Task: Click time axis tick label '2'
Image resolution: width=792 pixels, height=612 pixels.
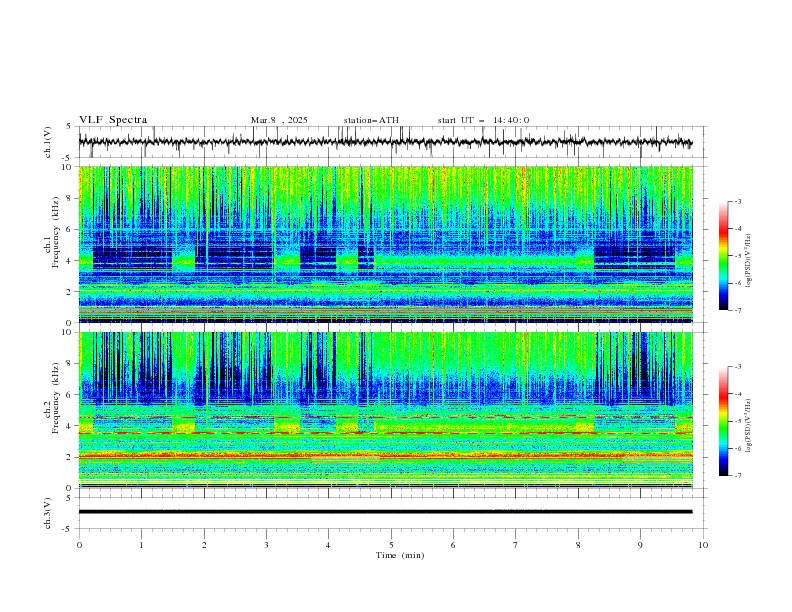Action: coord(204,545)
